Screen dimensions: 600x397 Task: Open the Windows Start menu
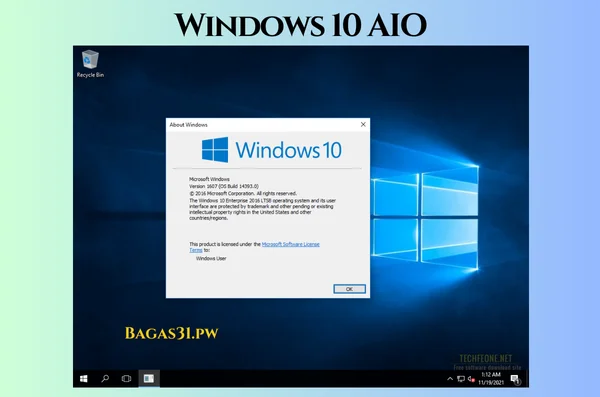(x=83, y=379)
